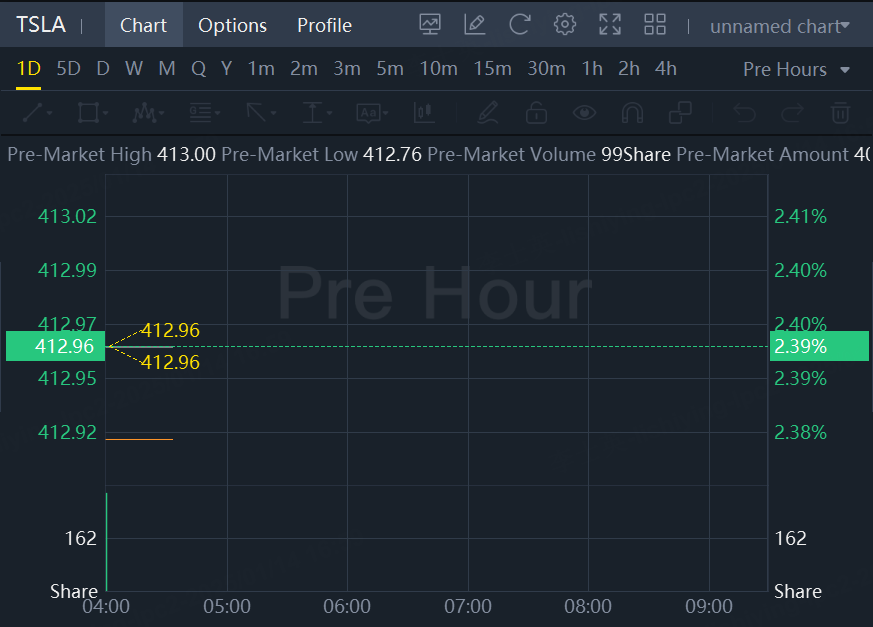The height and width of the screenshot is (627, 873).
Task: Delete drawings with trash icon
Action: point(841,113)
